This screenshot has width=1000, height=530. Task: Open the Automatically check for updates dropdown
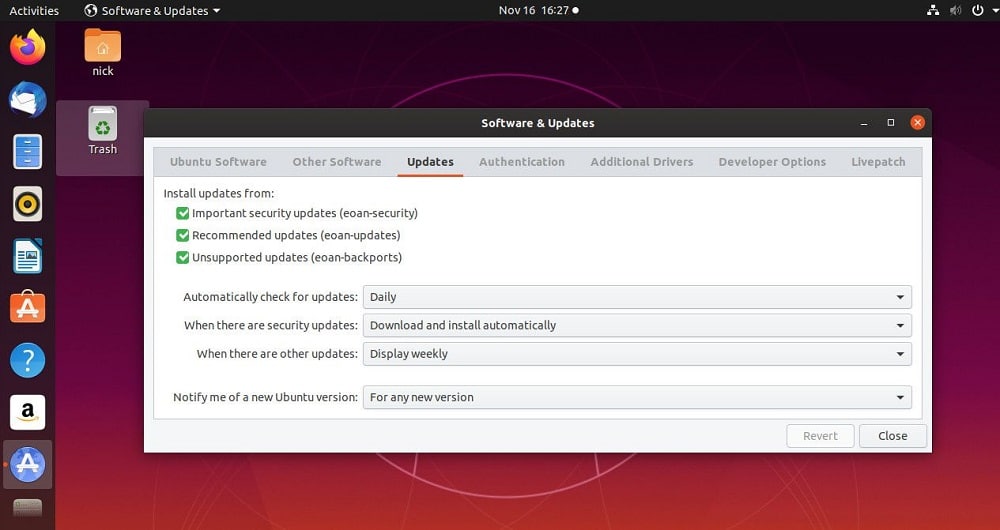coord(637,297)
